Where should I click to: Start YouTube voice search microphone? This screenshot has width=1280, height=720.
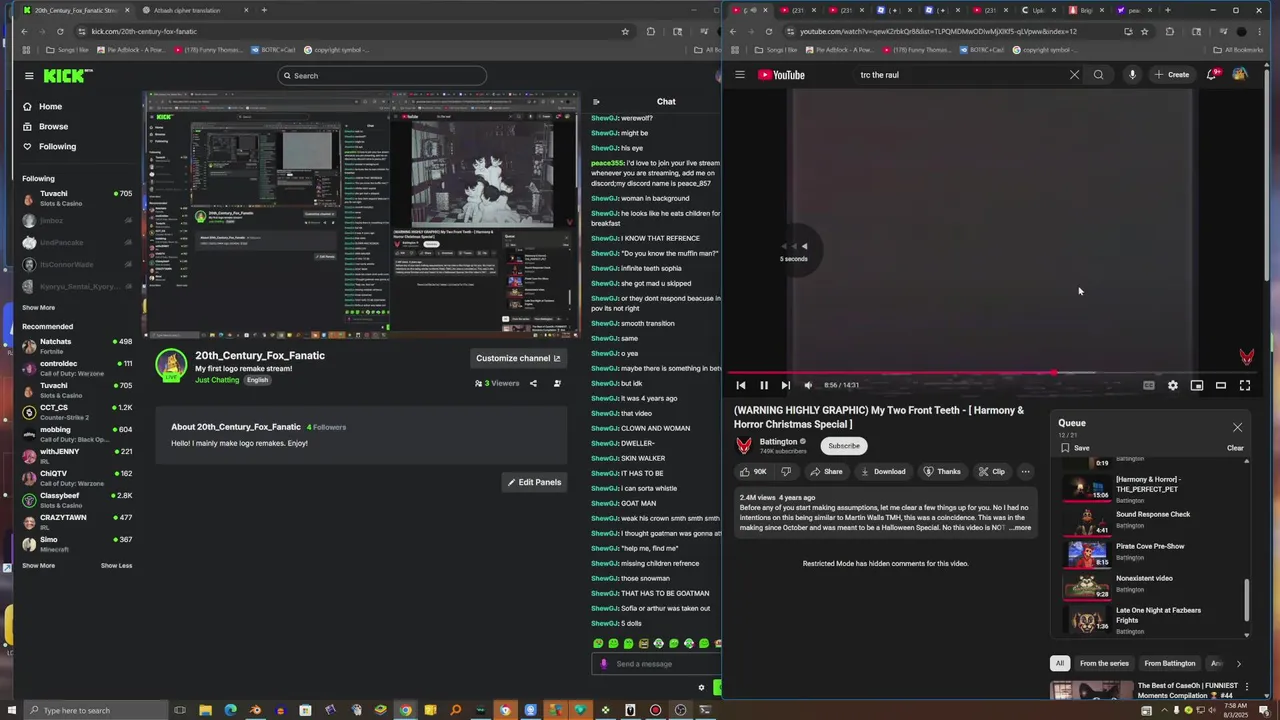pos(1132,75)
